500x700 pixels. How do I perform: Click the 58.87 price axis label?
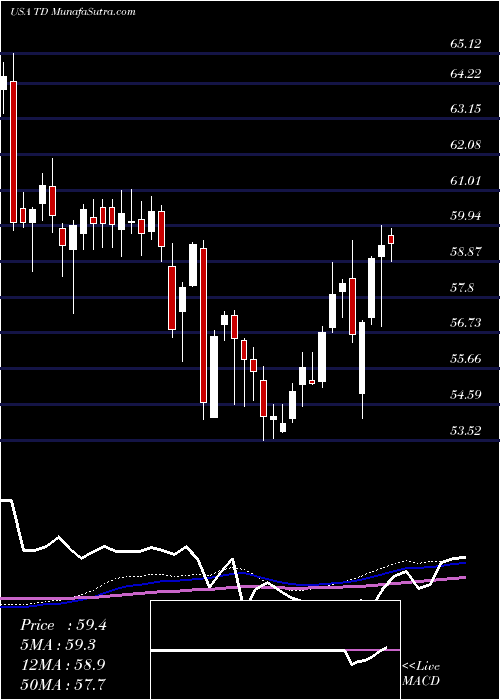pyautogui.click(x=465, y=252)
